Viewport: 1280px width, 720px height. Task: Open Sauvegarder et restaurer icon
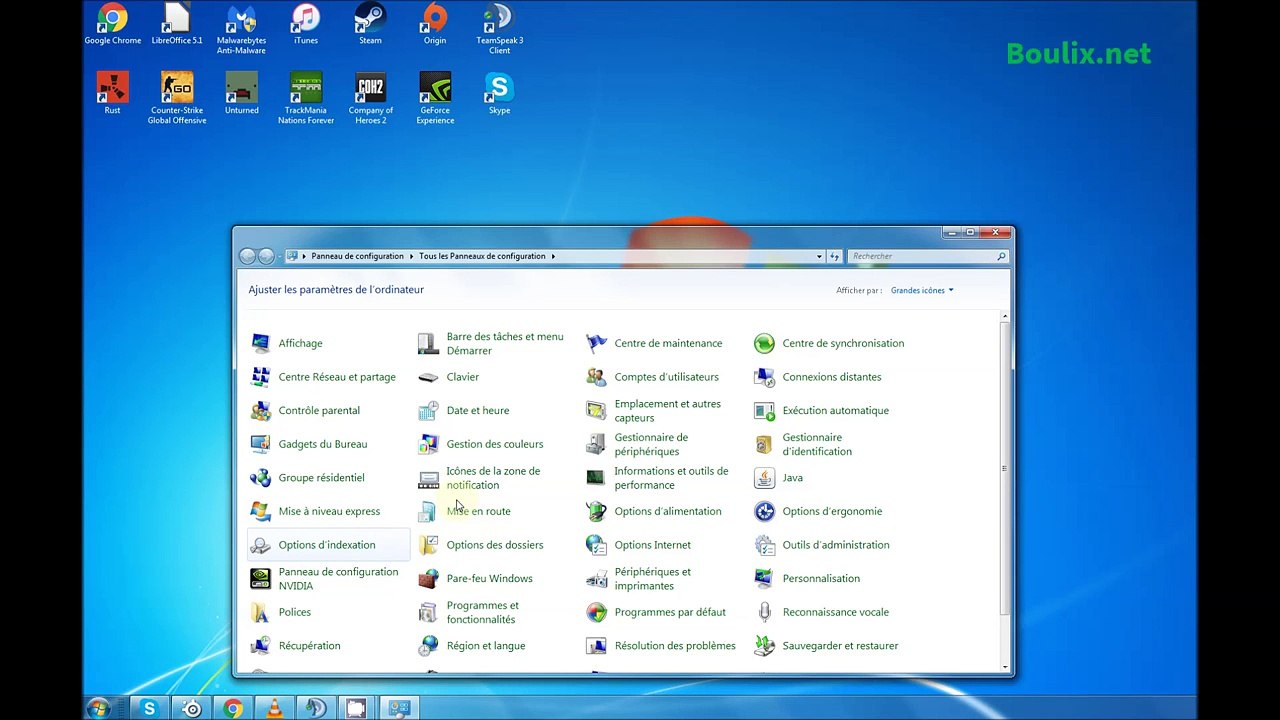click(x=765, y=646)
